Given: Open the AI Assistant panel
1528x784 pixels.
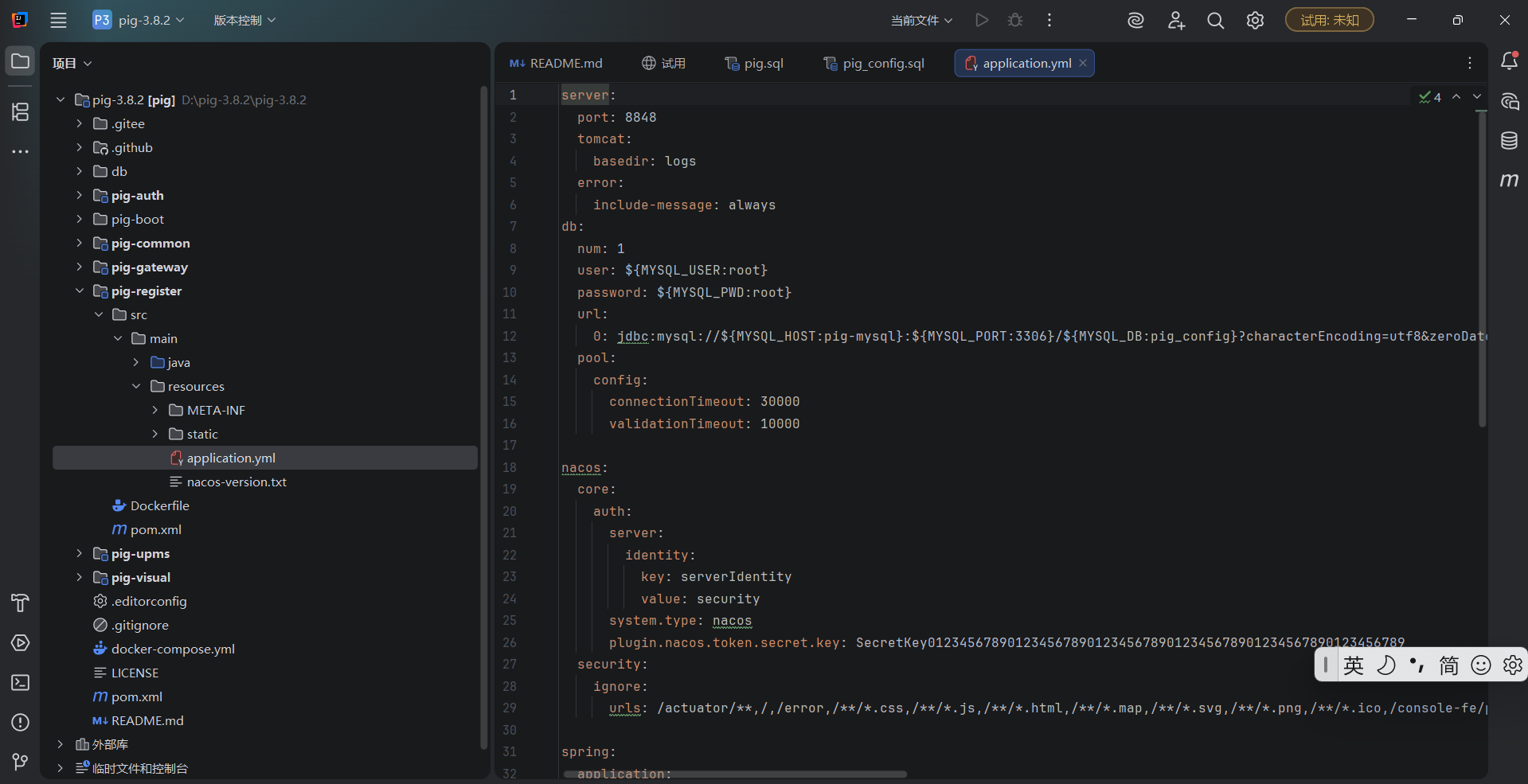Looking at the screenshot, I should pos(1509,101).
